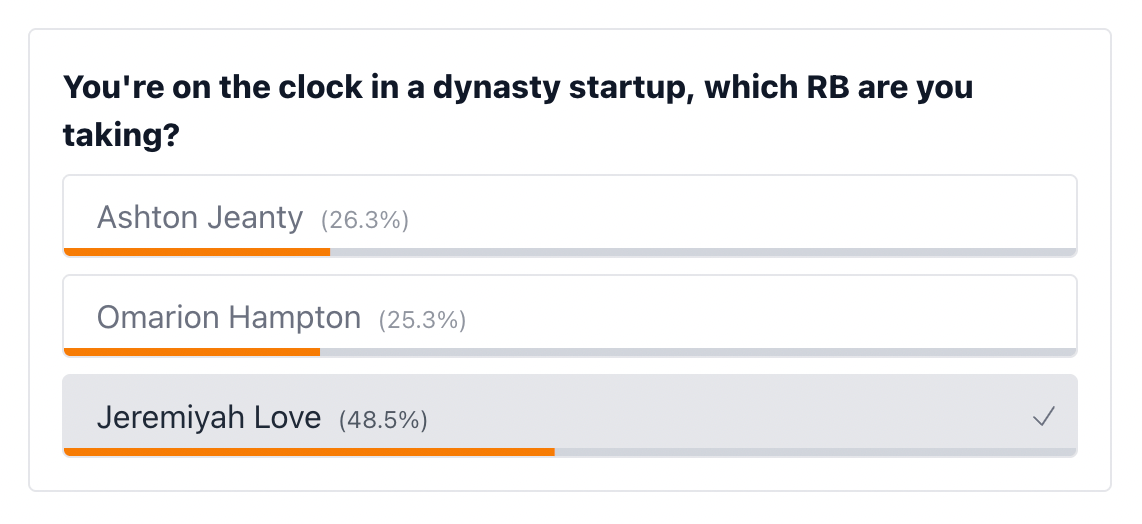Viewport: 1142px width, 524px height.
Task: Click the Ashton Jeanty name text
Action: (x=200, y=217)
